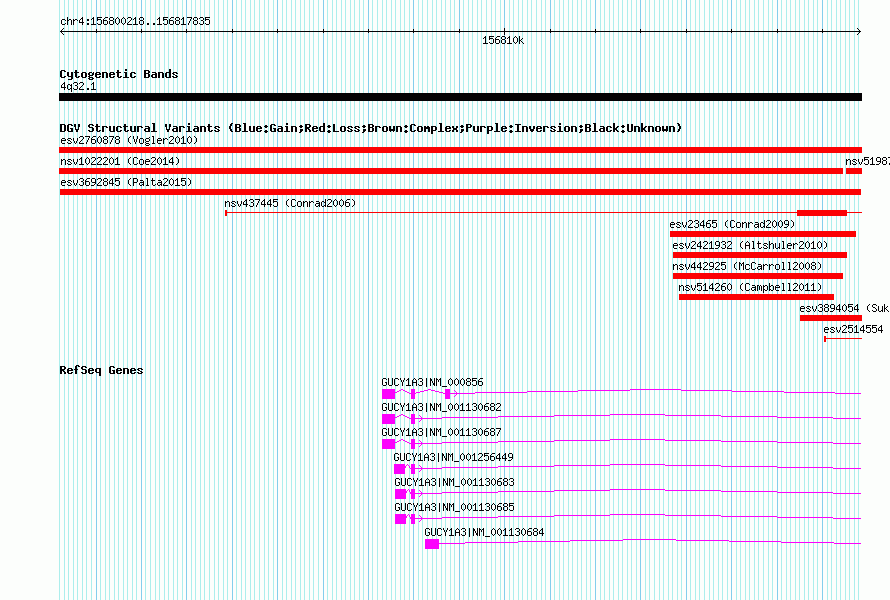Click the esv2514554 variant label
The height and width of the screenshot is (600, 890).
point(853,329)
